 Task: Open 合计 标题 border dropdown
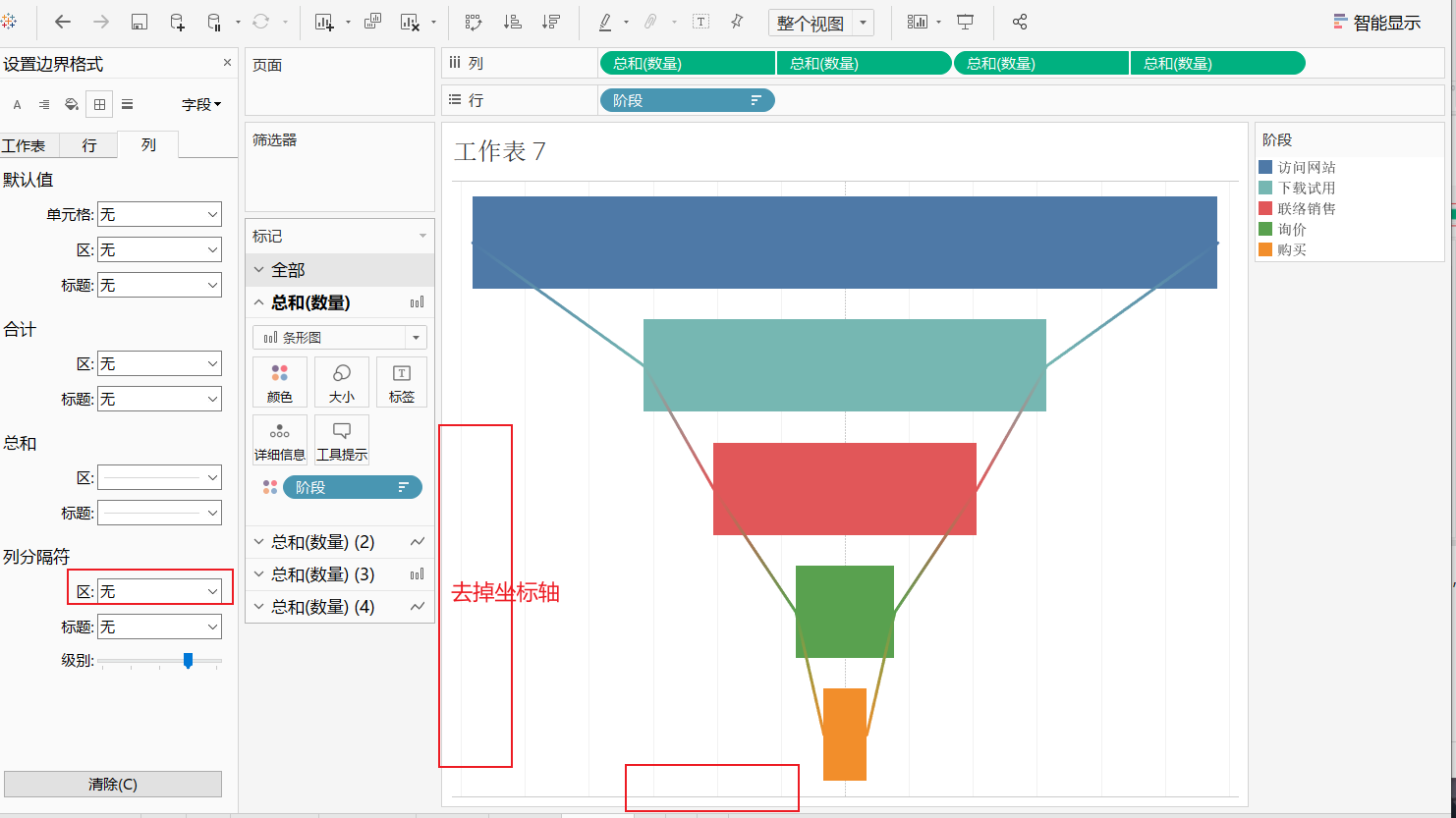[x=159, y=399]
